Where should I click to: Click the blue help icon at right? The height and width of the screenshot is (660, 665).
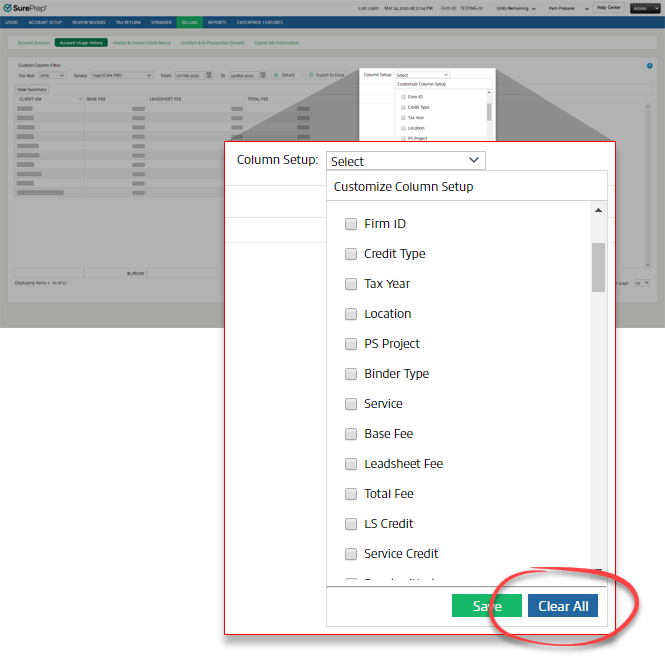click(649, 66)
